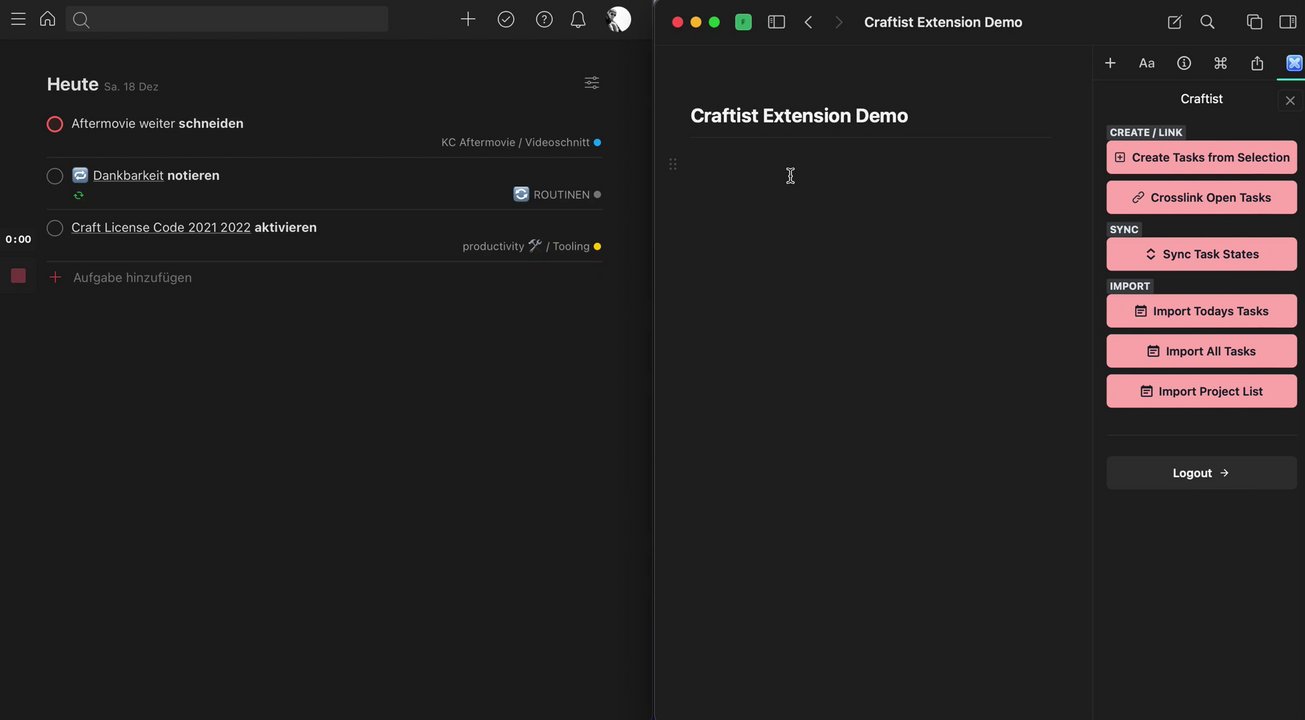The image size is (1305, 720).
Task: Check off Dankbarkeit notieren task
Action: [55, 176]
